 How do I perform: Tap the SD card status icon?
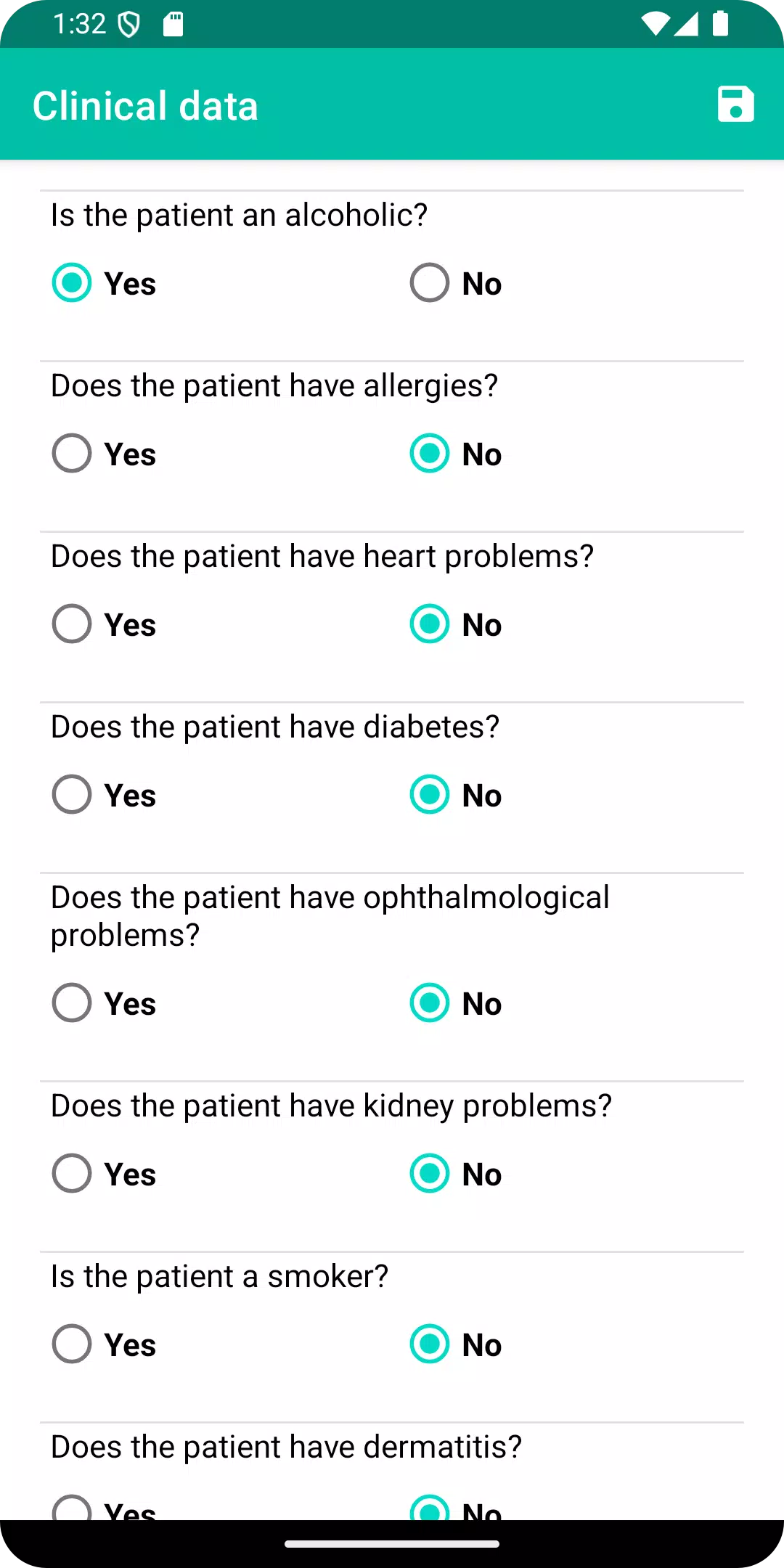[x=173, y=25]
